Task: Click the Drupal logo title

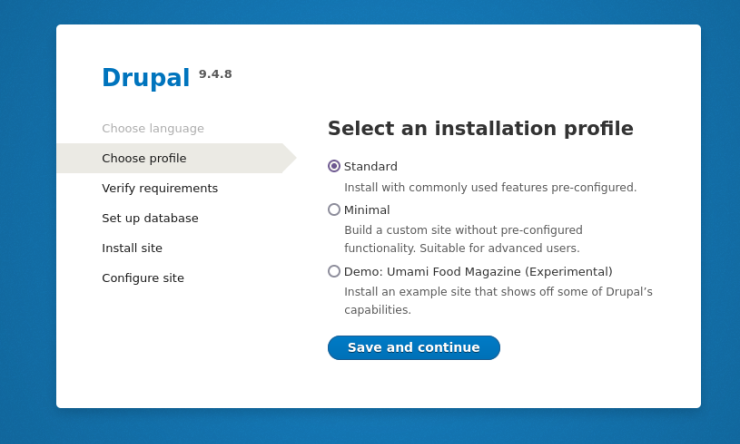Action: click(x=146, y=78)
